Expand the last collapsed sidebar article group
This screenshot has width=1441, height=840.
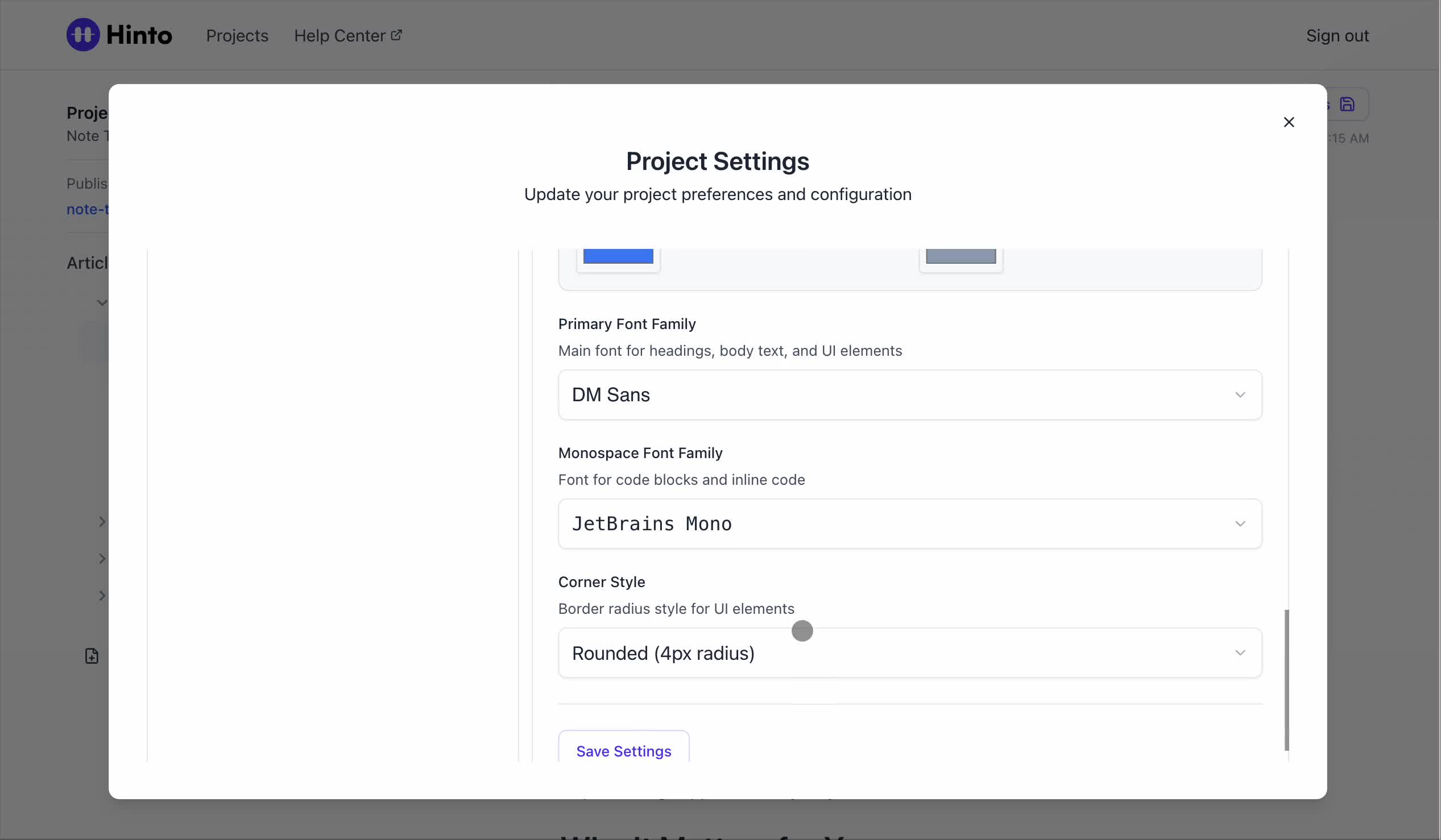[x=102, y=596]
